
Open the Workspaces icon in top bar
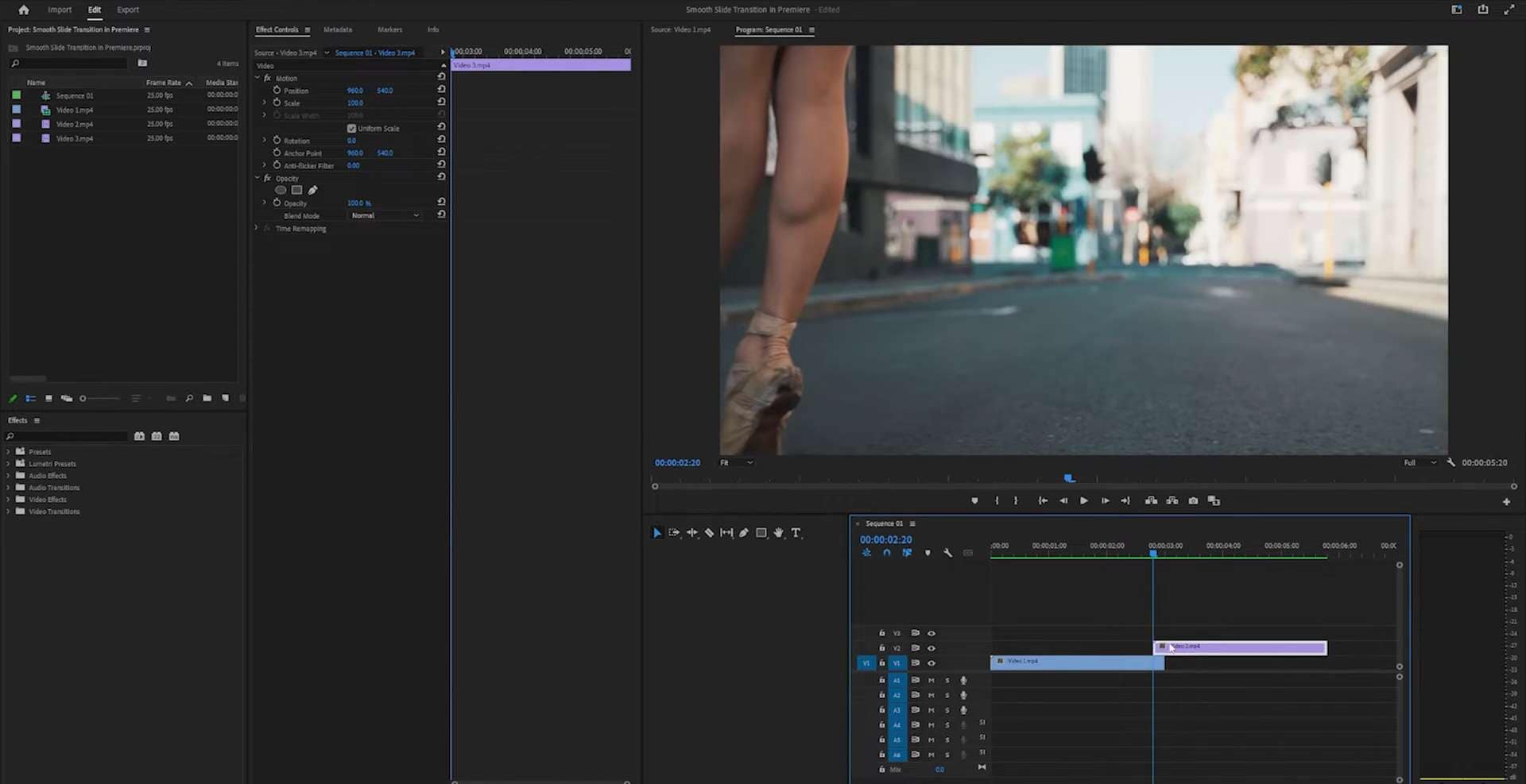(x=1456, y=10)
